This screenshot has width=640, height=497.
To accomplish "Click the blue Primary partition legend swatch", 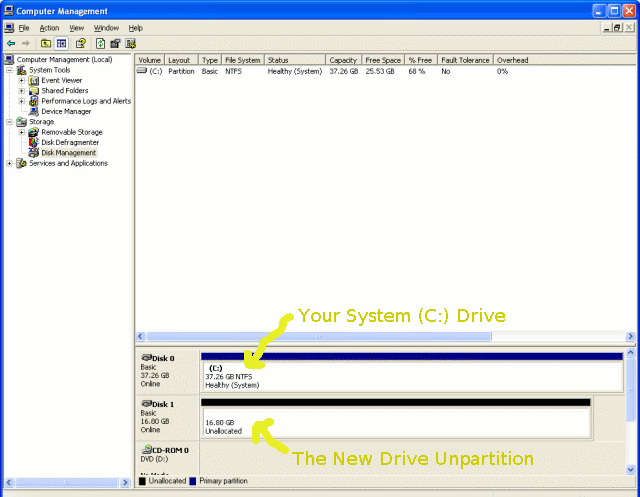I will coord(193,481).
